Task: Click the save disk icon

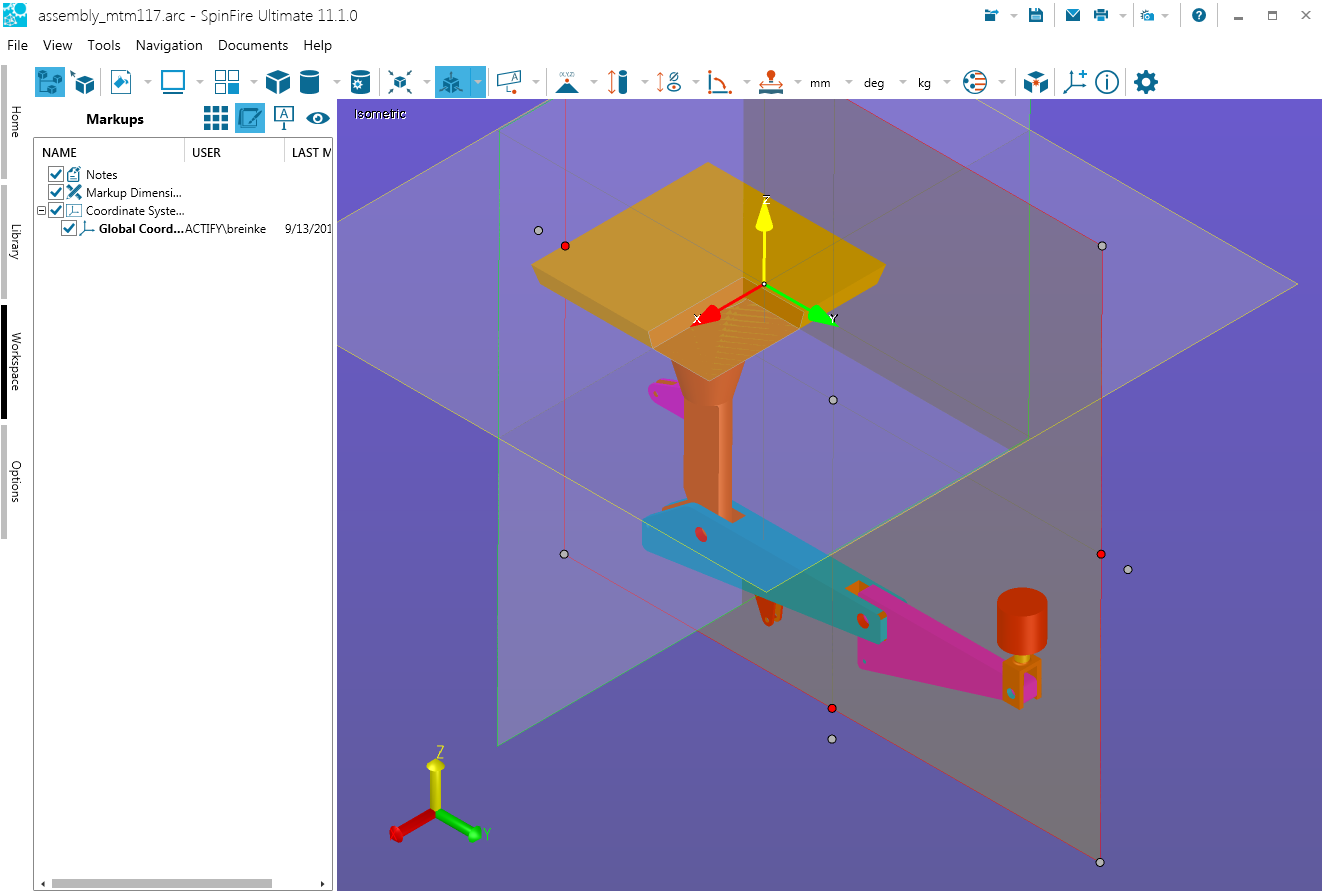Action: click(1037, 15)
